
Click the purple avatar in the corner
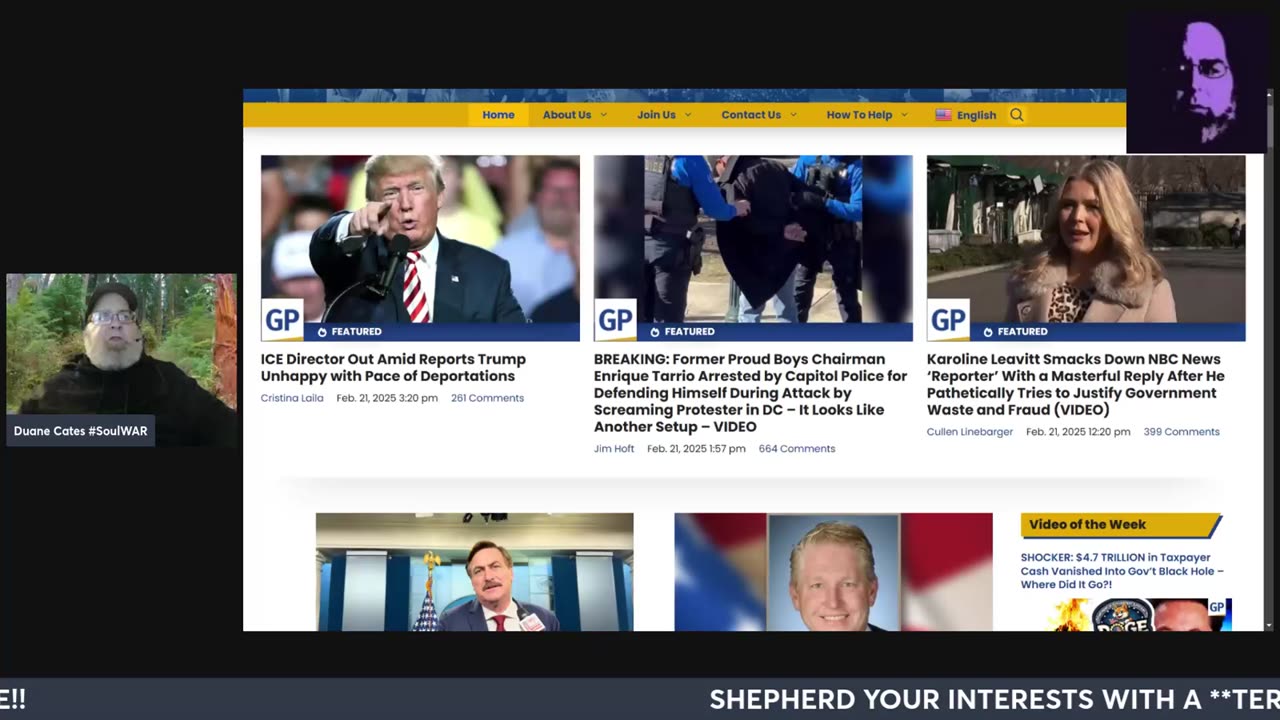coord(1198,82)
